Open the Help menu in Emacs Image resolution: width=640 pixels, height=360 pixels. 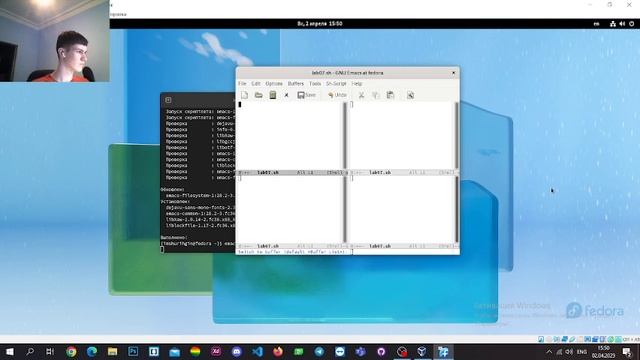[x=357, y=83]
